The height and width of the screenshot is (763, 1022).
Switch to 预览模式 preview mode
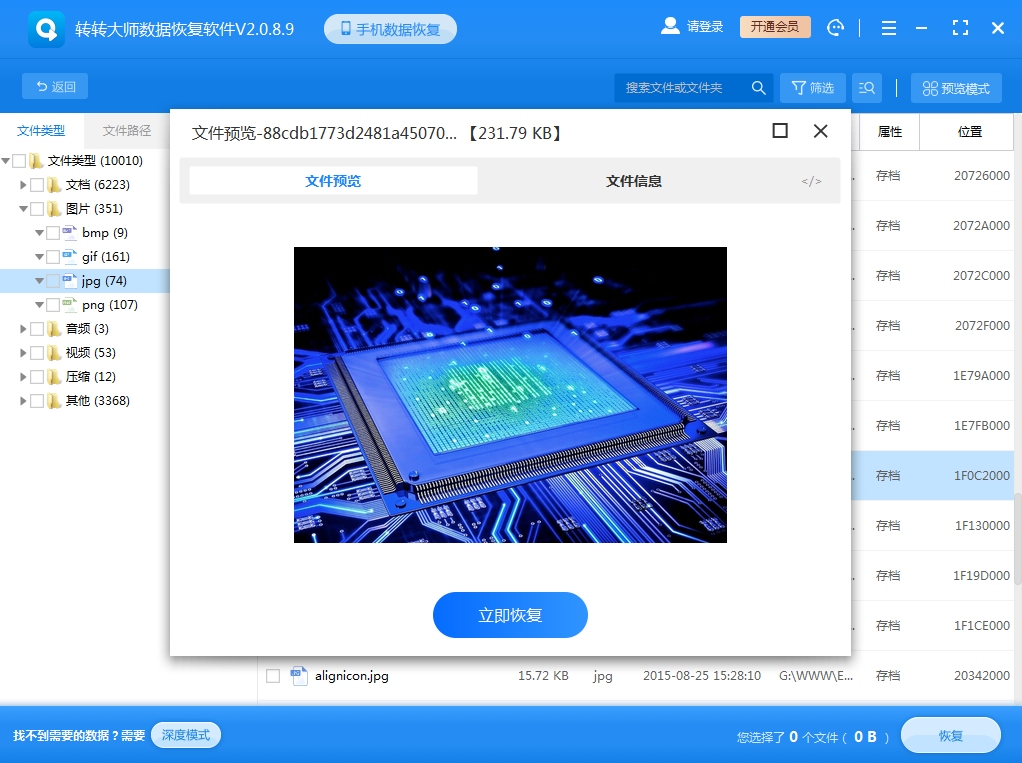click(955, 87)
